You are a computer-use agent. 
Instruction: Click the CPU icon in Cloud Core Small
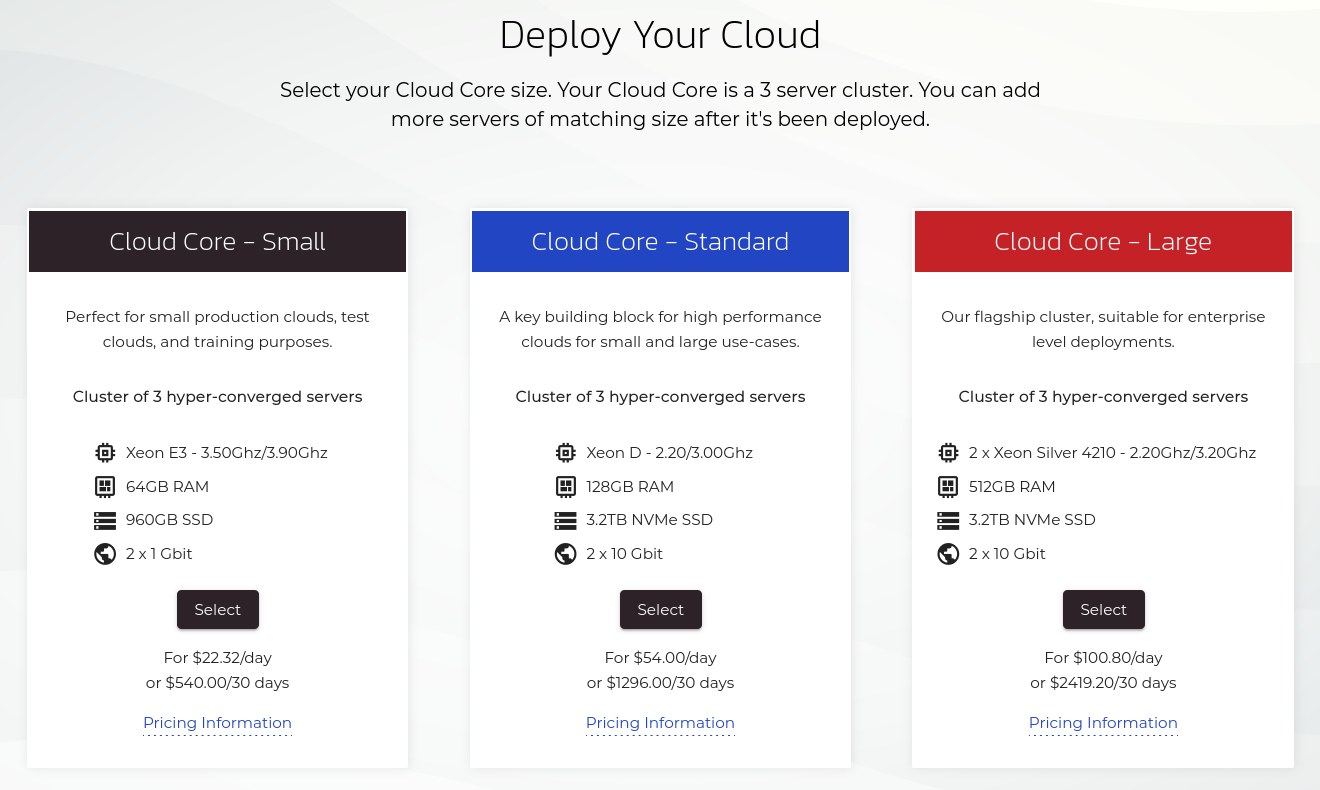pos(105,453)
